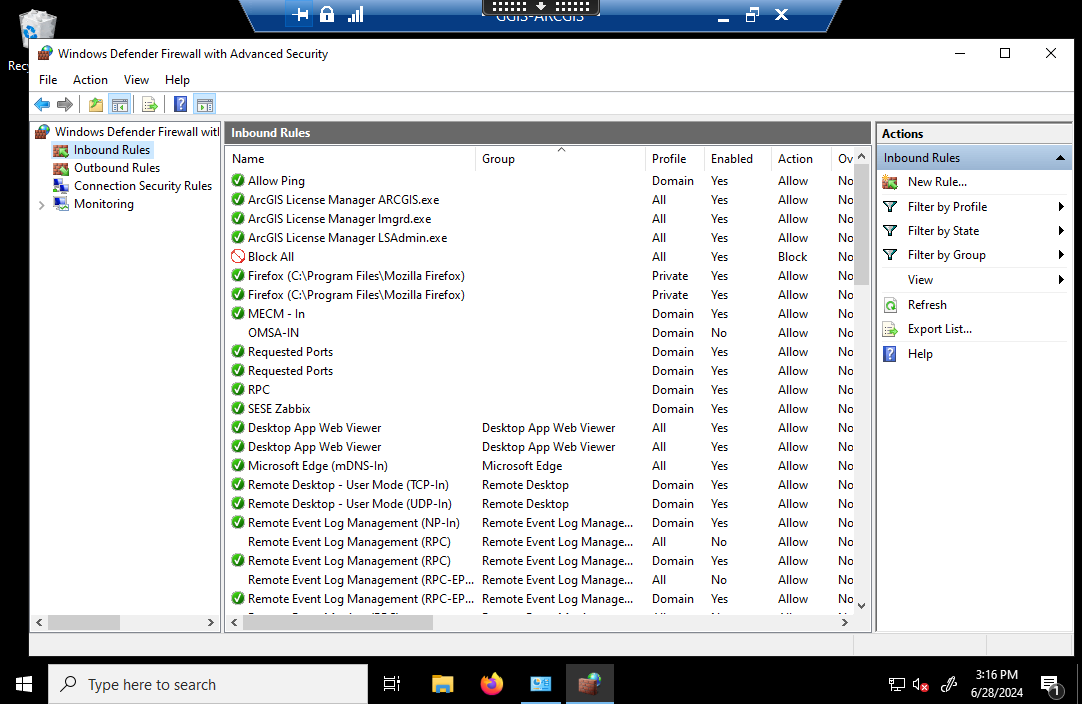Open the View menu in menu bar
The height and width of the screenshot is (704, 1082).
coord(136,80)
